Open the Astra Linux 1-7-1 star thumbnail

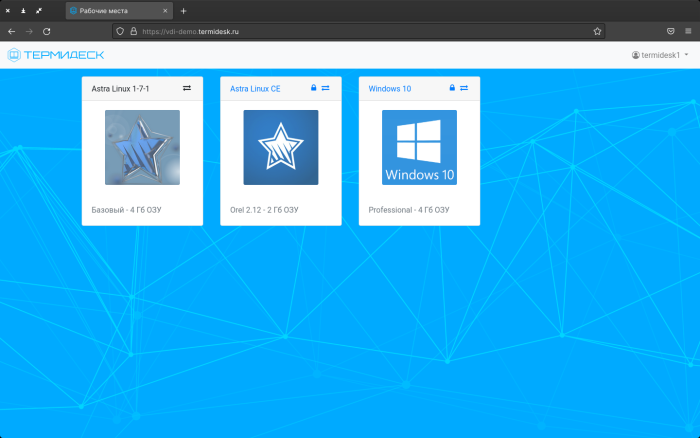[x=142, y=147]
